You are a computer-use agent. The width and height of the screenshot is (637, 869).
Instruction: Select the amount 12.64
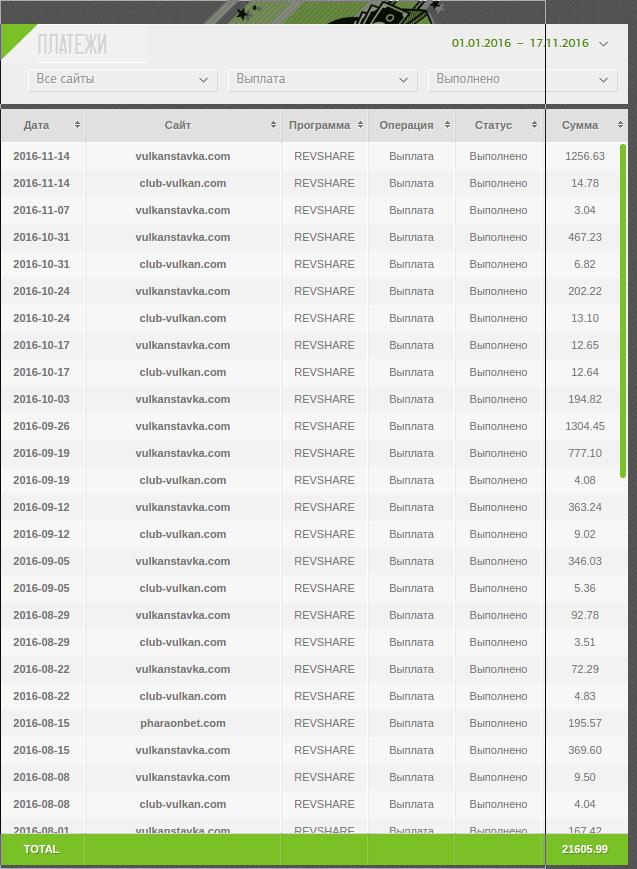(x=585, y=372)
